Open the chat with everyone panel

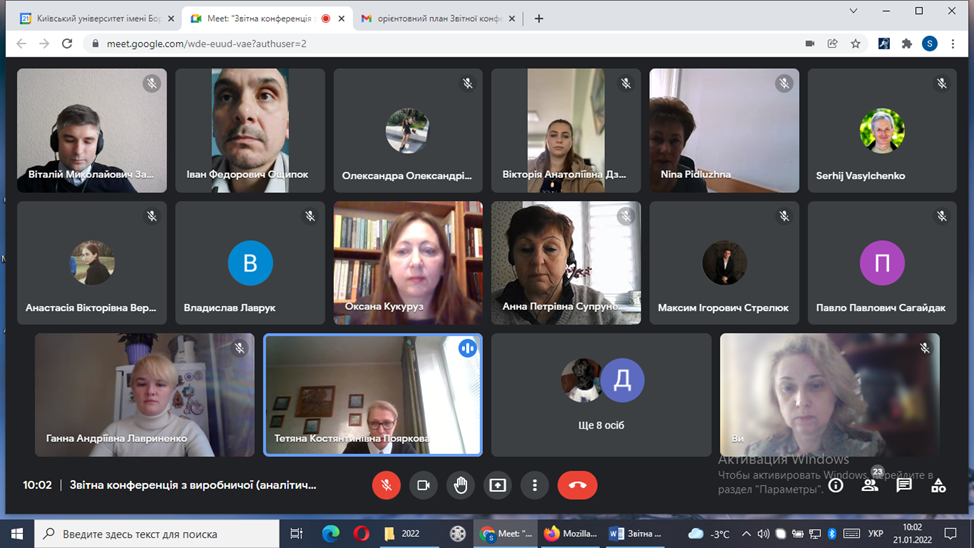[904, 485]
